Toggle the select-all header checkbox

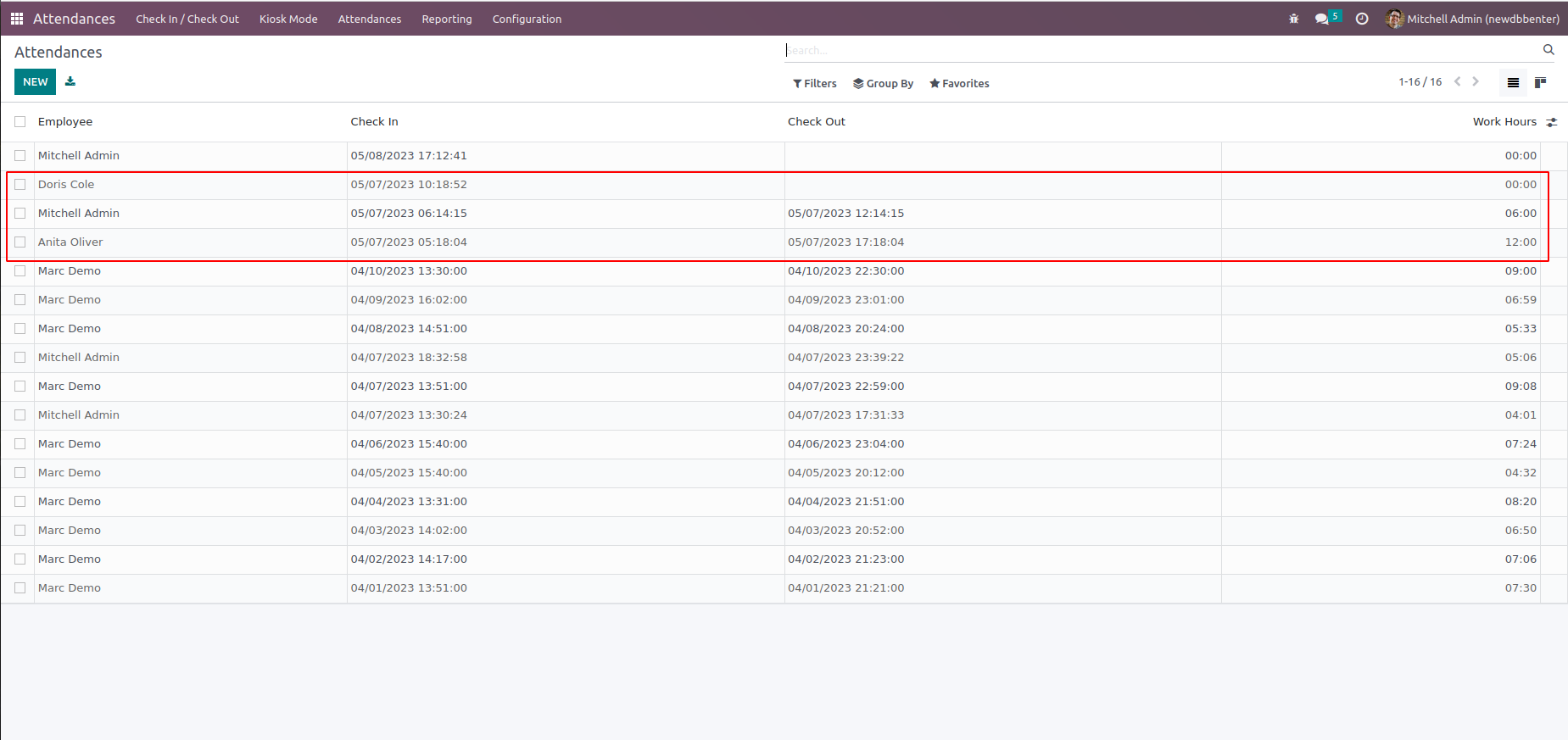click(x=20, y=122)
